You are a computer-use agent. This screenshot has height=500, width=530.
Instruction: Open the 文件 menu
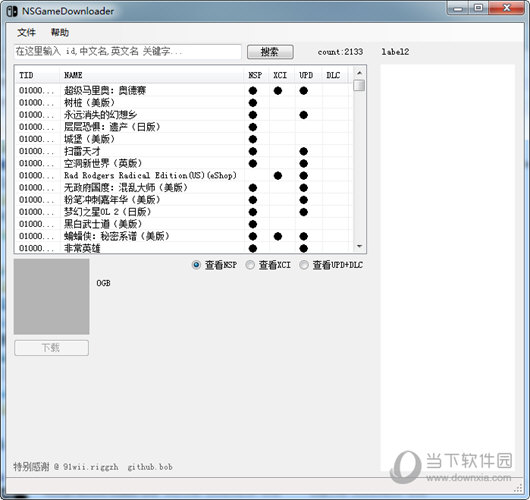pyautogui.click(x=26, y=32)
